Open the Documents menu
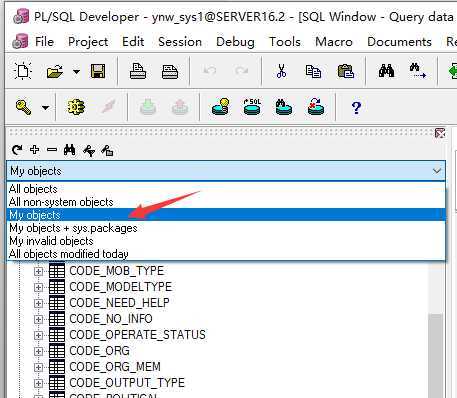 click(399, 42)
